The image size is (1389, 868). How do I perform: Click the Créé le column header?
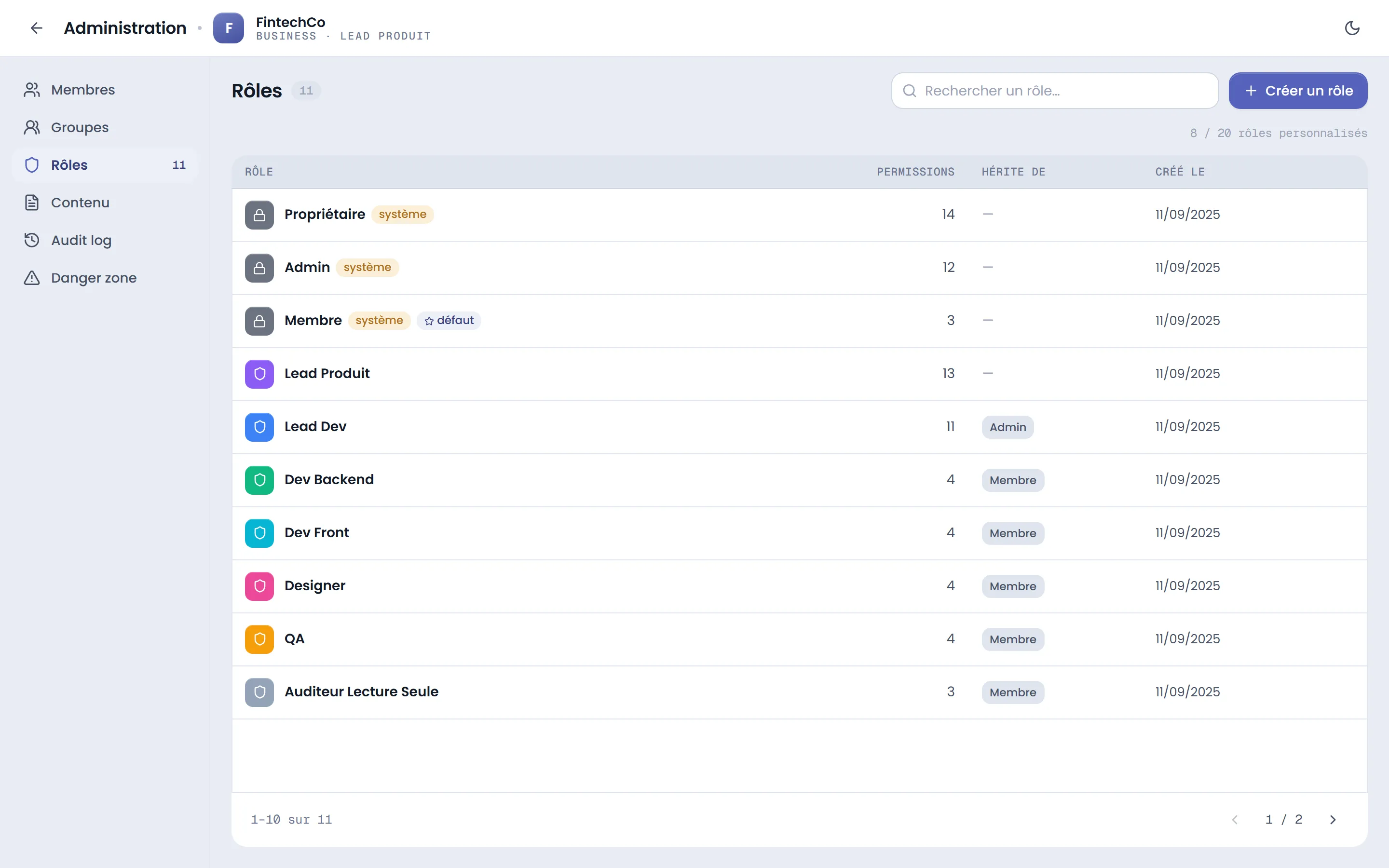tap(1180, 172)
